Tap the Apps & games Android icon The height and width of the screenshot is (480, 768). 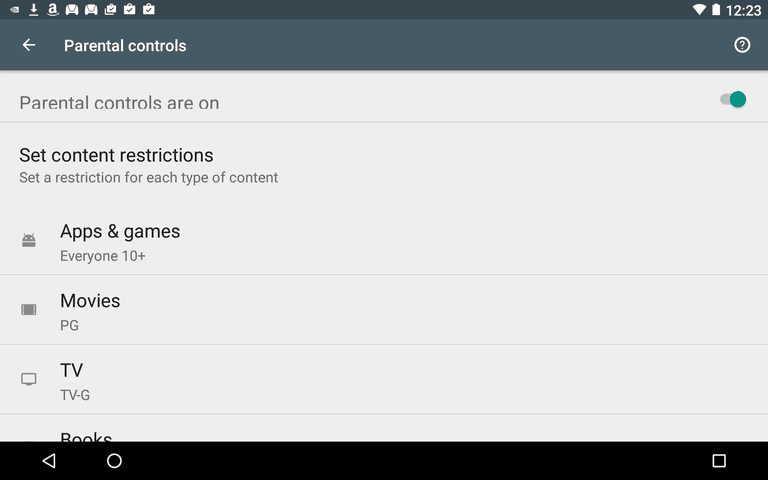pos(29,240)
